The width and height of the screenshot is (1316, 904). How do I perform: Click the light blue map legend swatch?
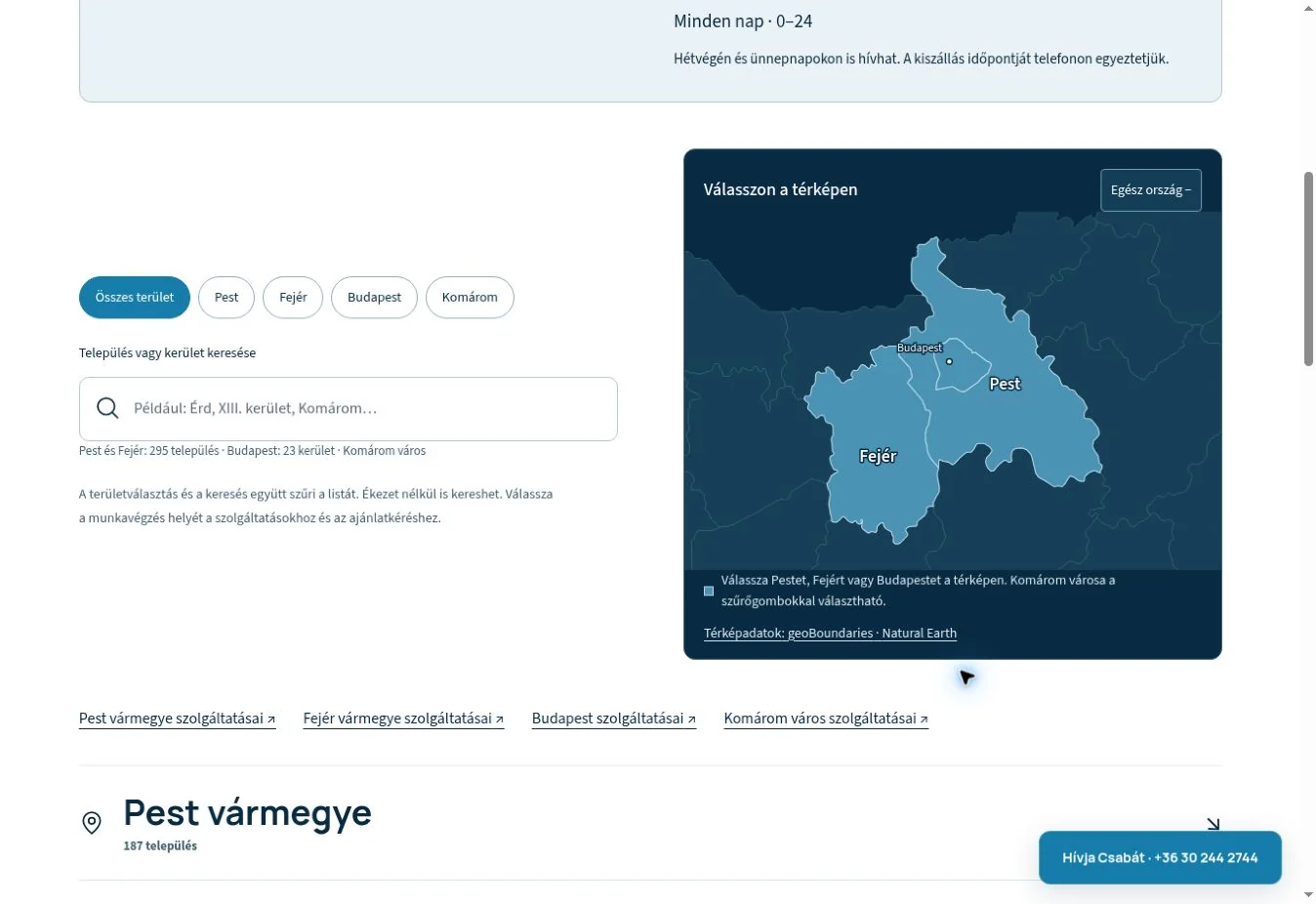tap(709, 591)
